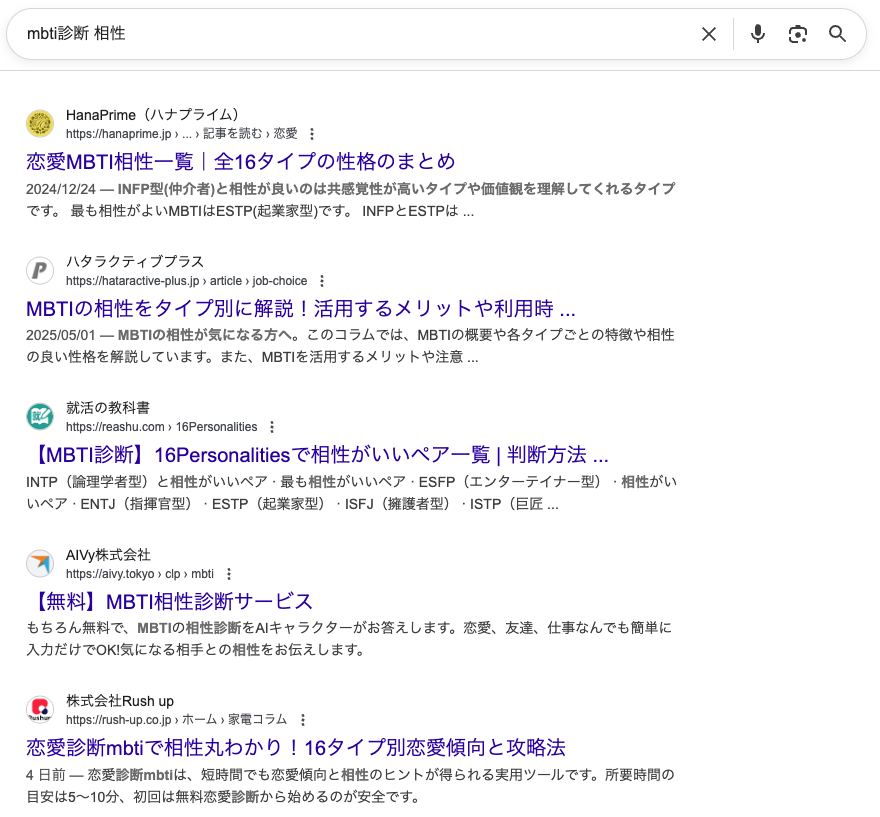
Task: Click the 就活の教科書 green favicon
Action: pyautogui.click(x=40, y=416)
